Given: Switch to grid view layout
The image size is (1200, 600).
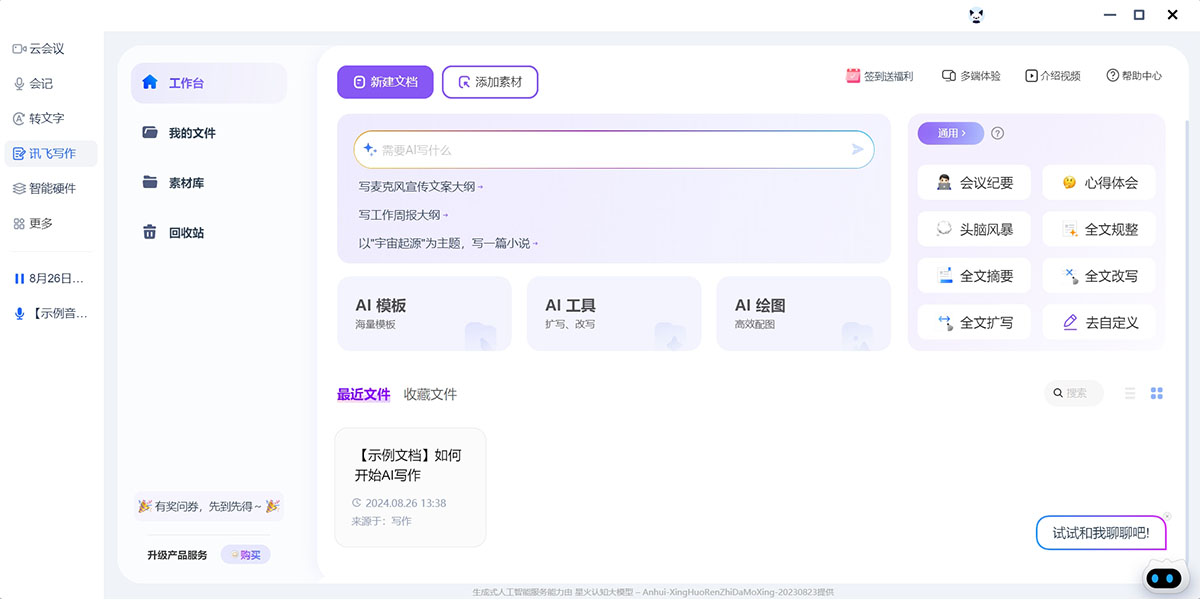Looking at the screenshot, I should (1157, 394).
